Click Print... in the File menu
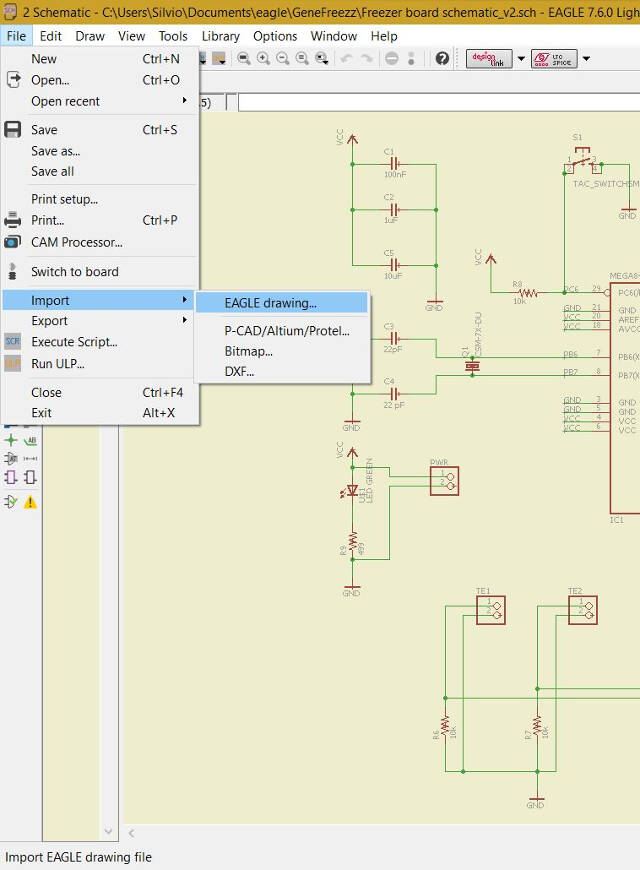 point(100,220)
